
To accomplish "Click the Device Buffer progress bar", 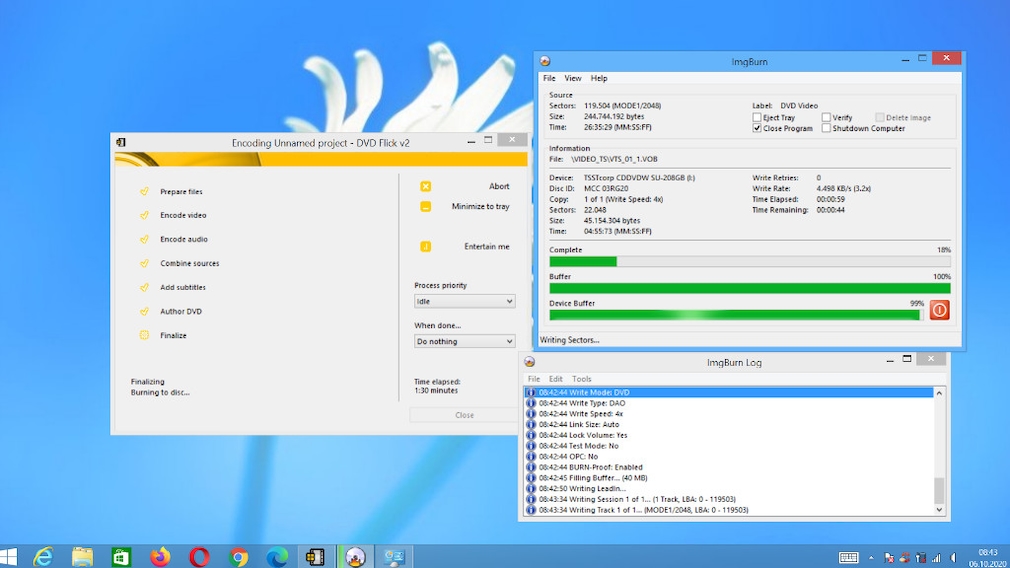I will tap(736, 315).
